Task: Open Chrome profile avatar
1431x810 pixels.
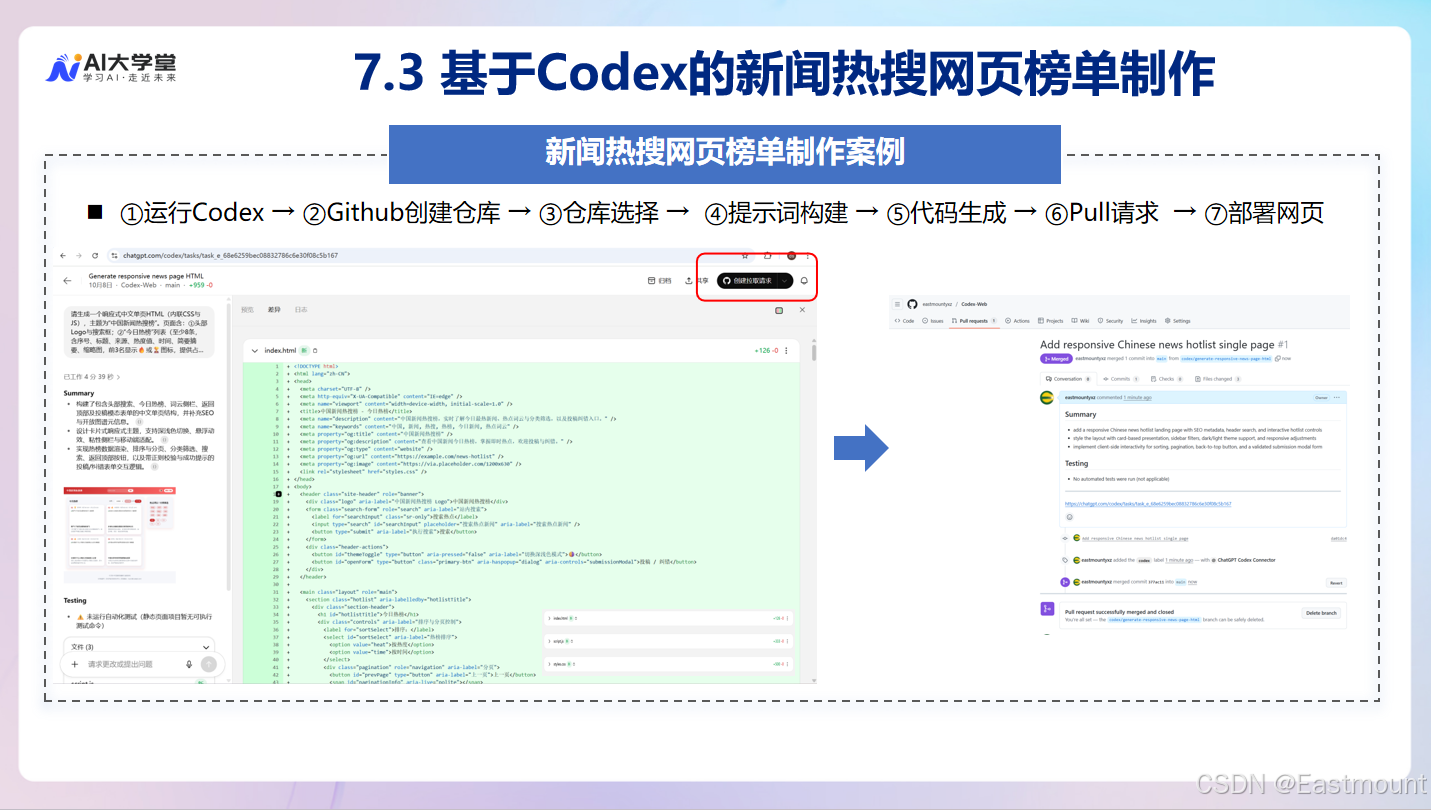Action: (x=792, y=256)
